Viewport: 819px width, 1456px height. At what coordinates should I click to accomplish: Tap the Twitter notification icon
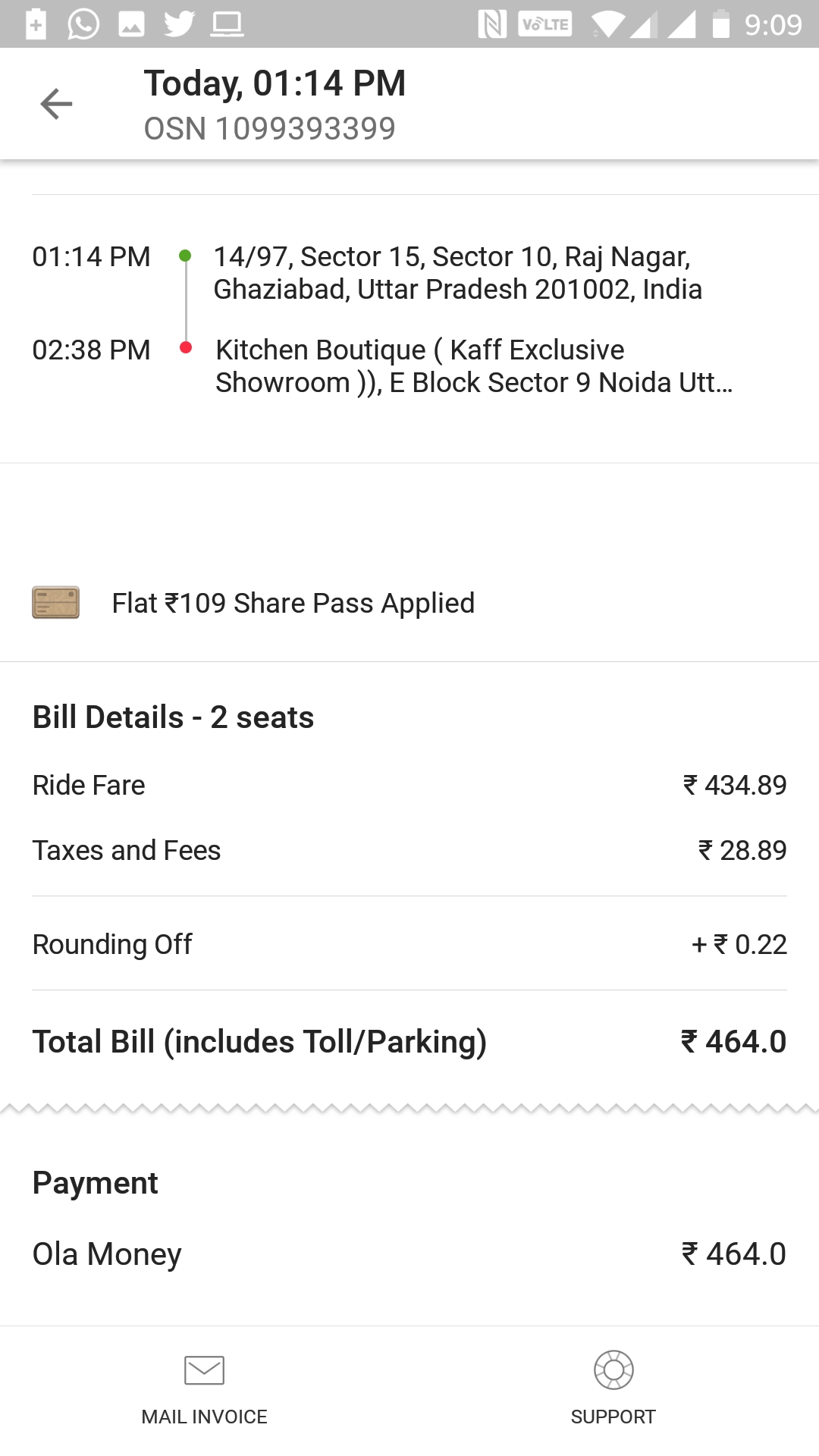pyautogui.click(x=179, y=24)
